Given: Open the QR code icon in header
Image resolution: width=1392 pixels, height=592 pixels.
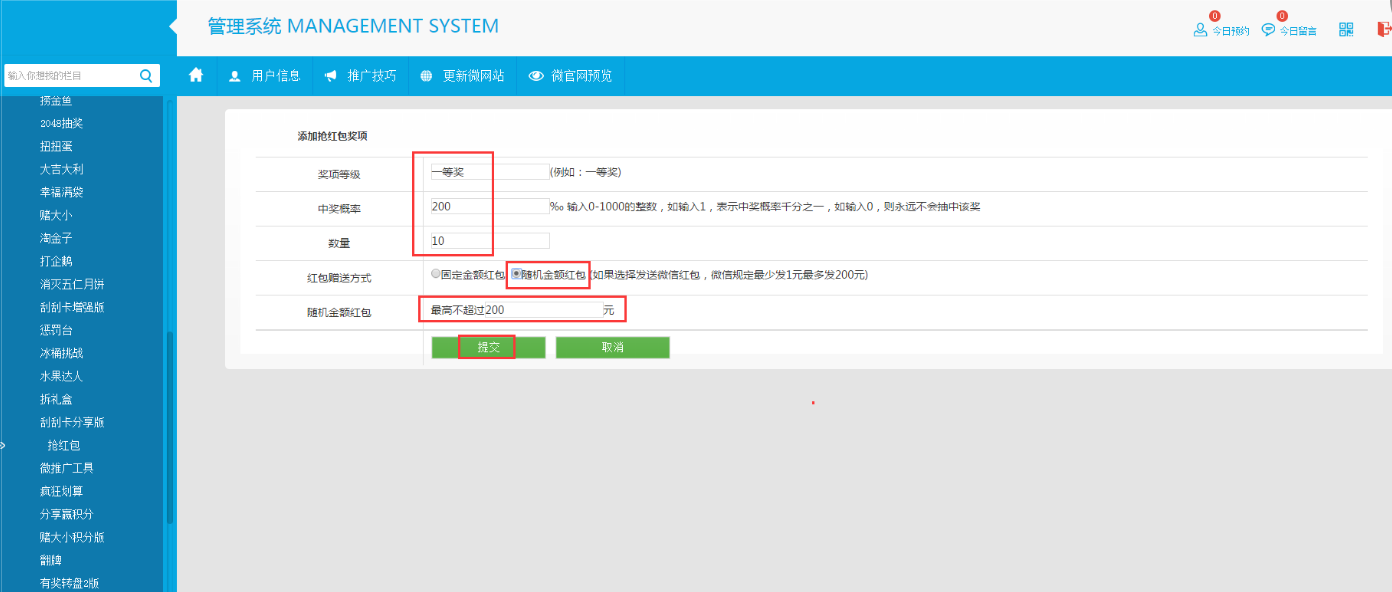Looking at the screenshot, I should click(x=1346, y=29).
